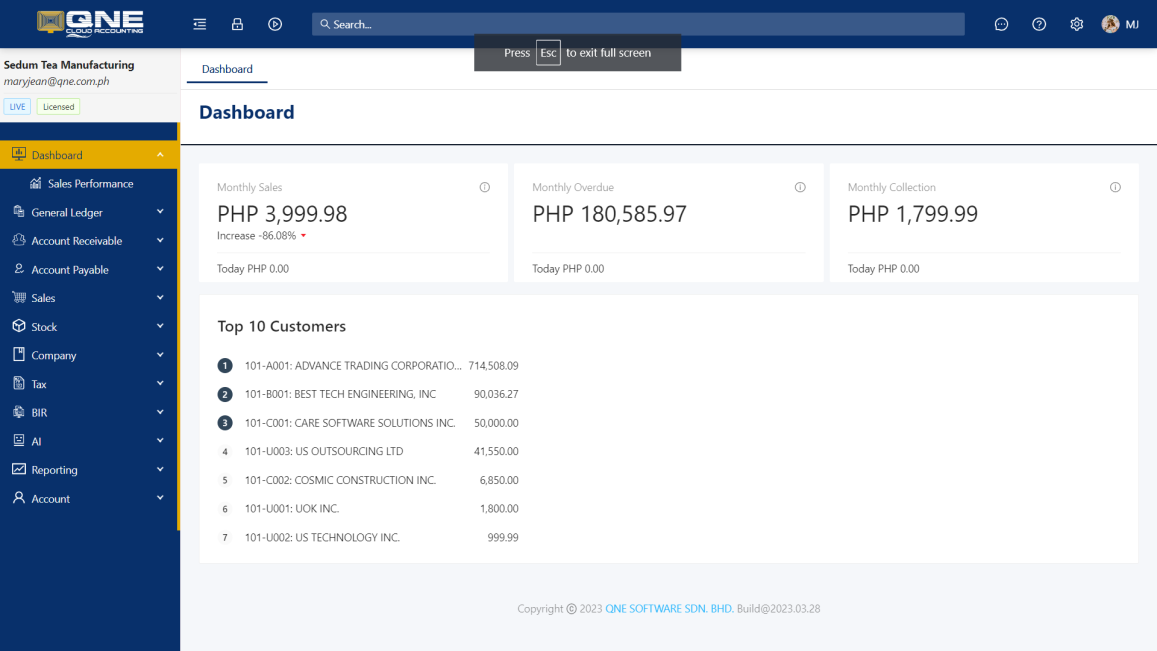
Task: Expand the AI menu chevron
Action: [160, 441]
